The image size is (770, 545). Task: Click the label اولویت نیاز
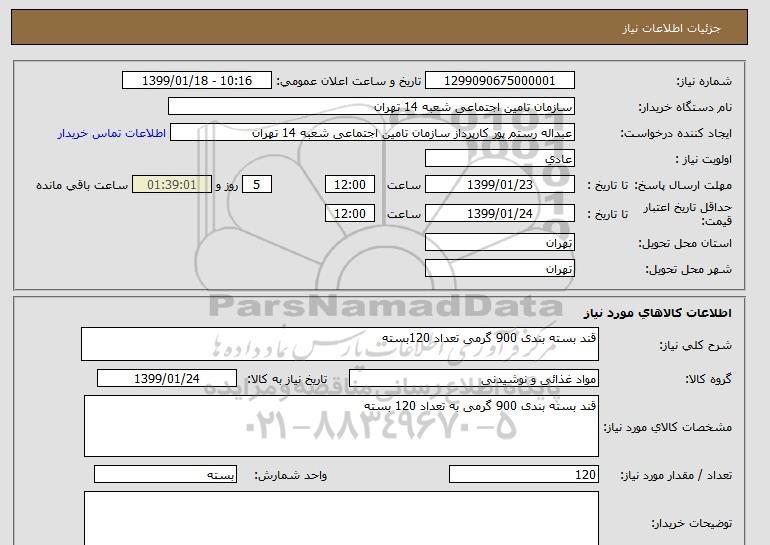pyautogui.click(x=703, y=159)
